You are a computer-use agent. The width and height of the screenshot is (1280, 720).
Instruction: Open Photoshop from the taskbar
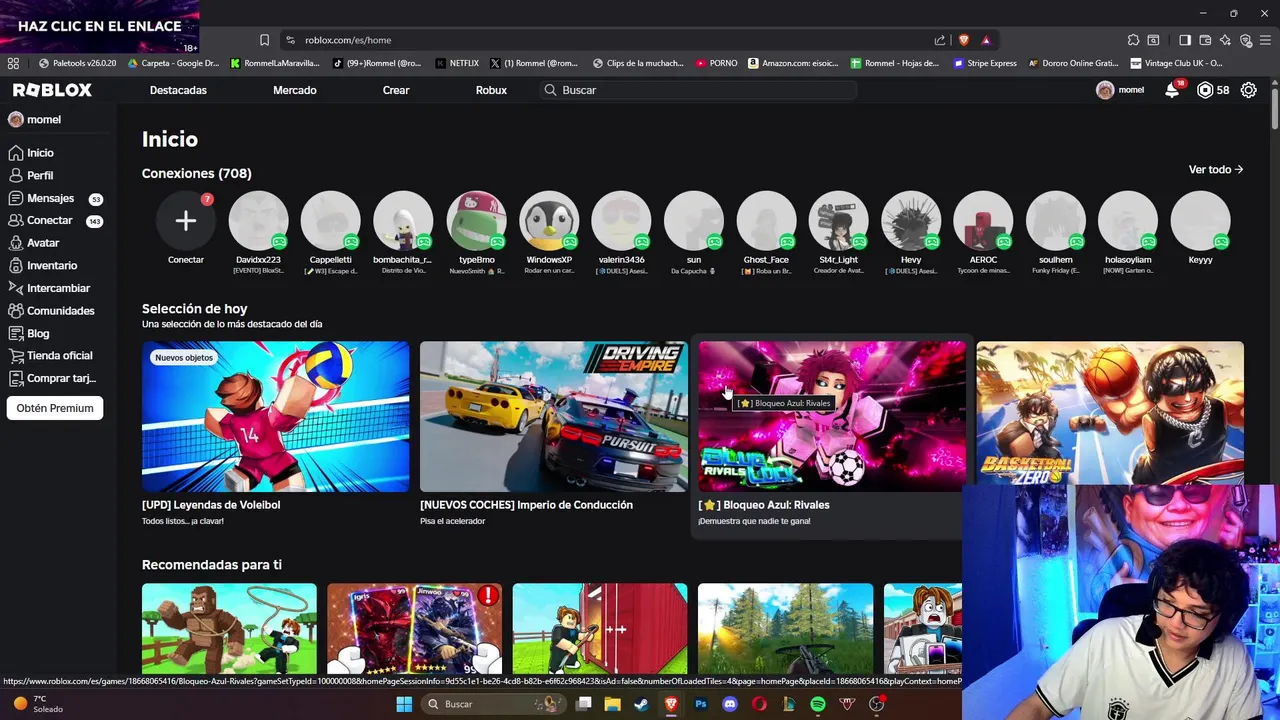[701, 704]
